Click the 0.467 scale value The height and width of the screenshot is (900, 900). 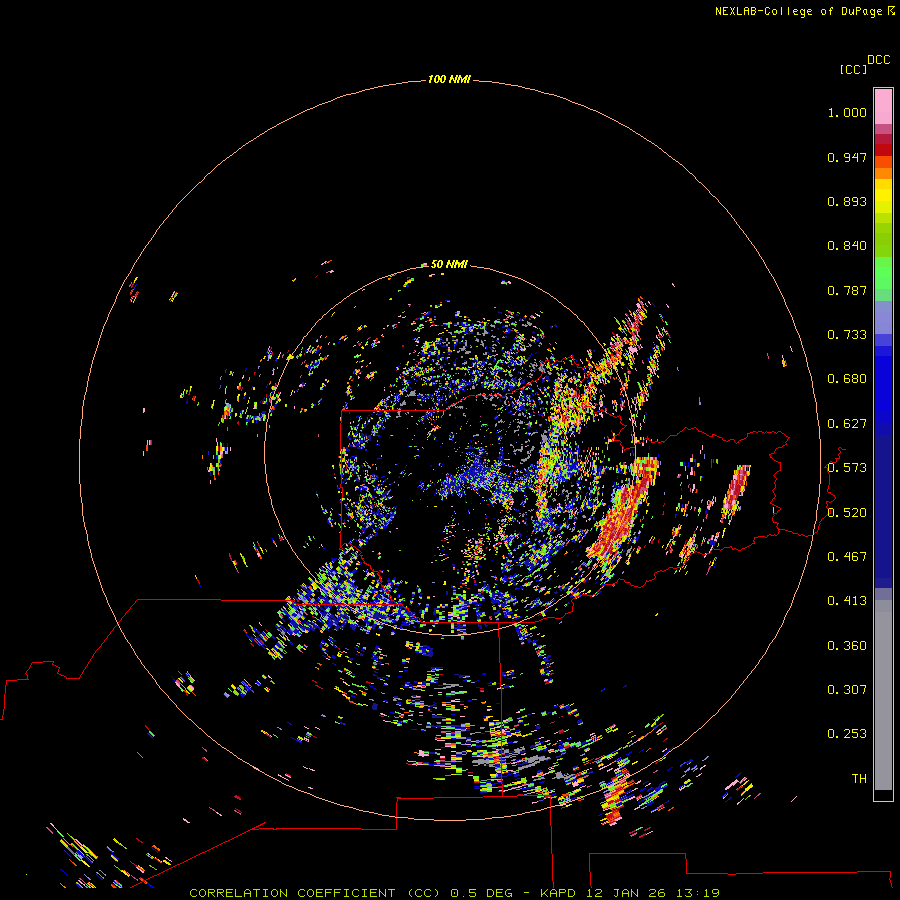tap(847, 557)
